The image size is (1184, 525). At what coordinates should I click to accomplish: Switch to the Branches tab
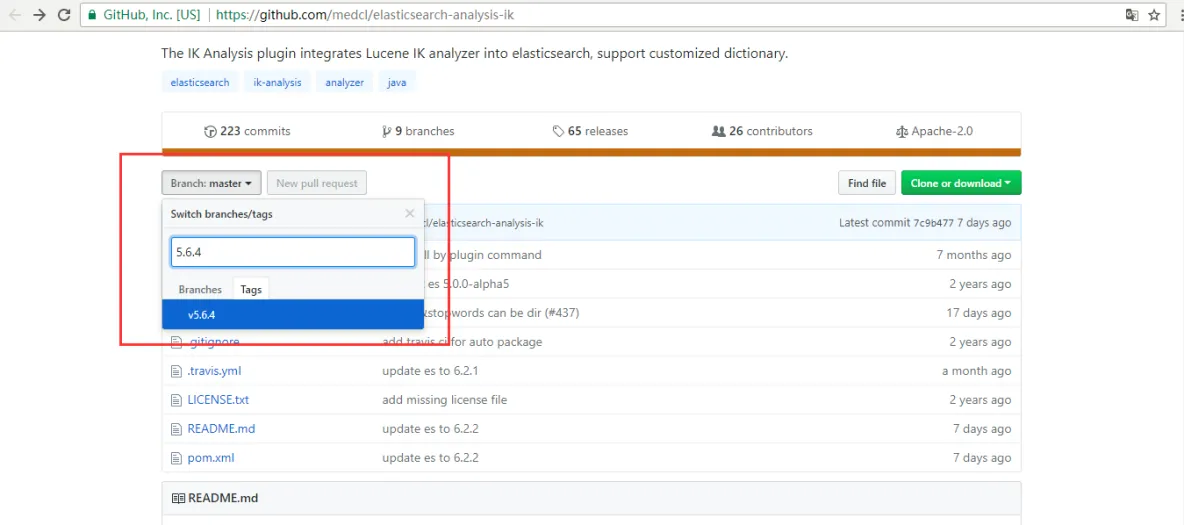pyautogui.click(x=200, y=289)
